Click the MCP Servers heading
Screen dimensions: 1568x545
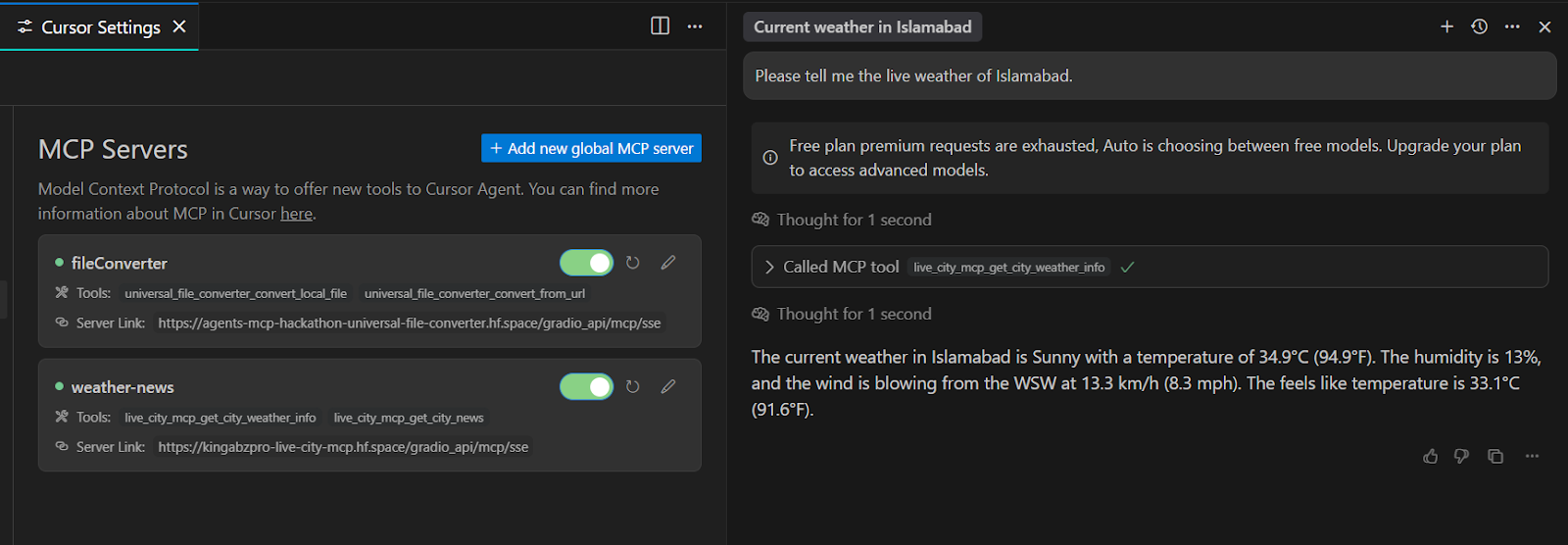pos(113,149)
